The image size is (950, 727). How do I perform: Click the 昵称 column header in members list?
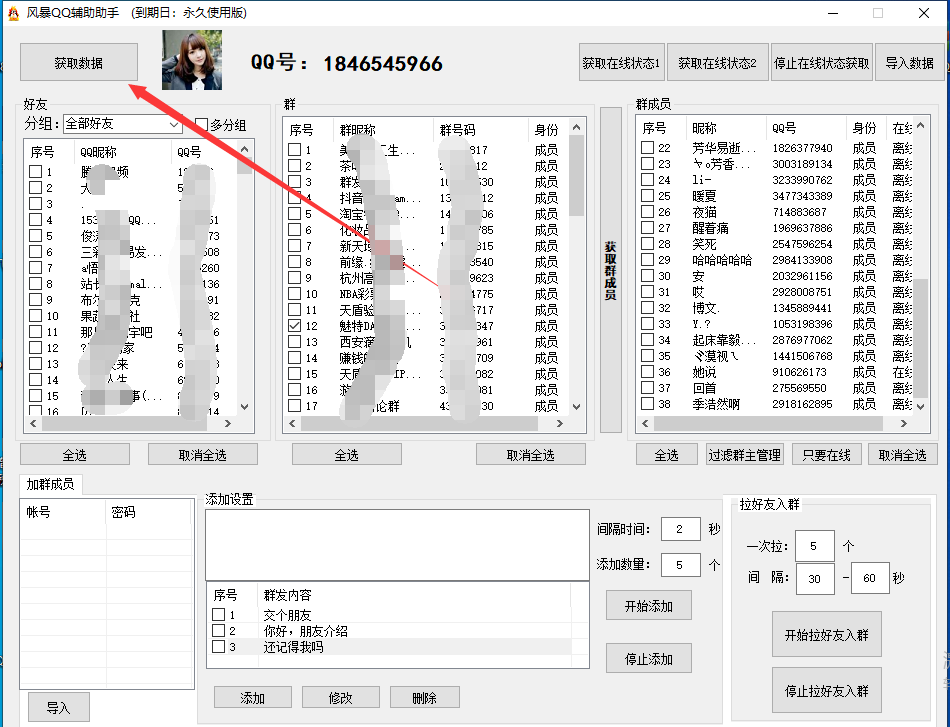(x=704, y=128)
